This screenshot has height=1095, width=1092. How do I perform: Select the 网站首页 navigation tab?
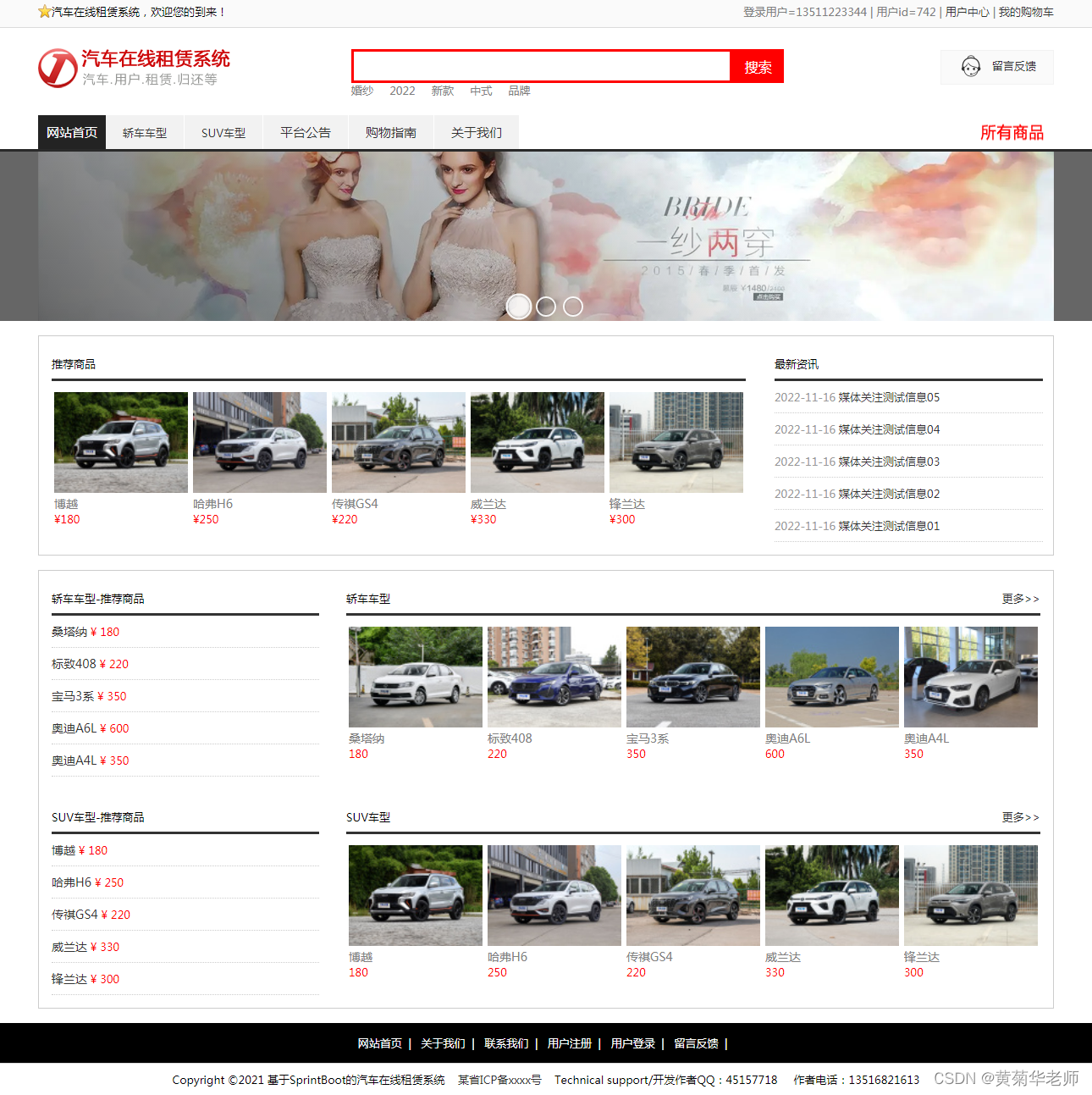[x=71, y=132]
